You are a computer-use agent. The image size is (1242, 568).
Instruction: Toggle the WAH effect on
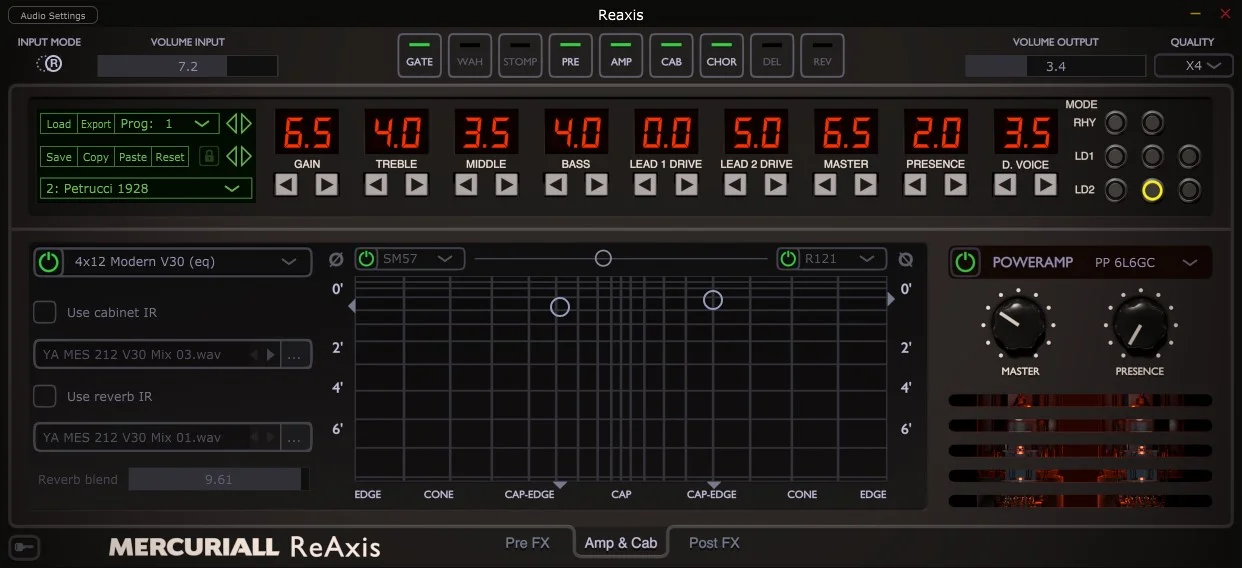coord(469,55)
